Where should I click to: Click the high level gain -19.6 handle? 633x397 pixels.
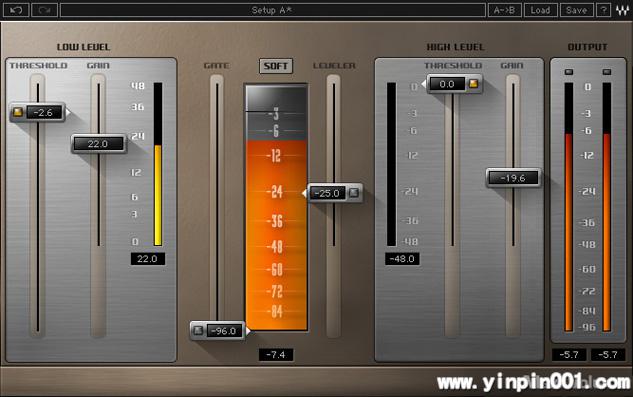(513, 178)
